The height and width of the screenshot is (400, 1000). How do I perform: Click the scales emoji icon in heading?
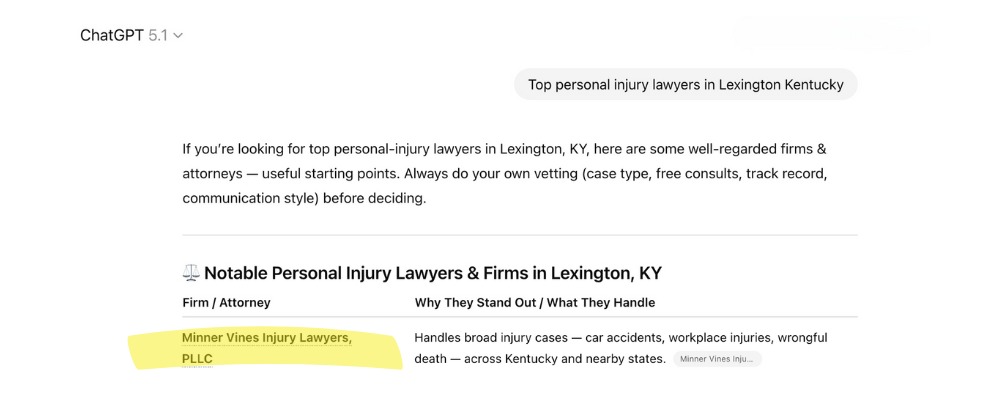pos(191,273)
